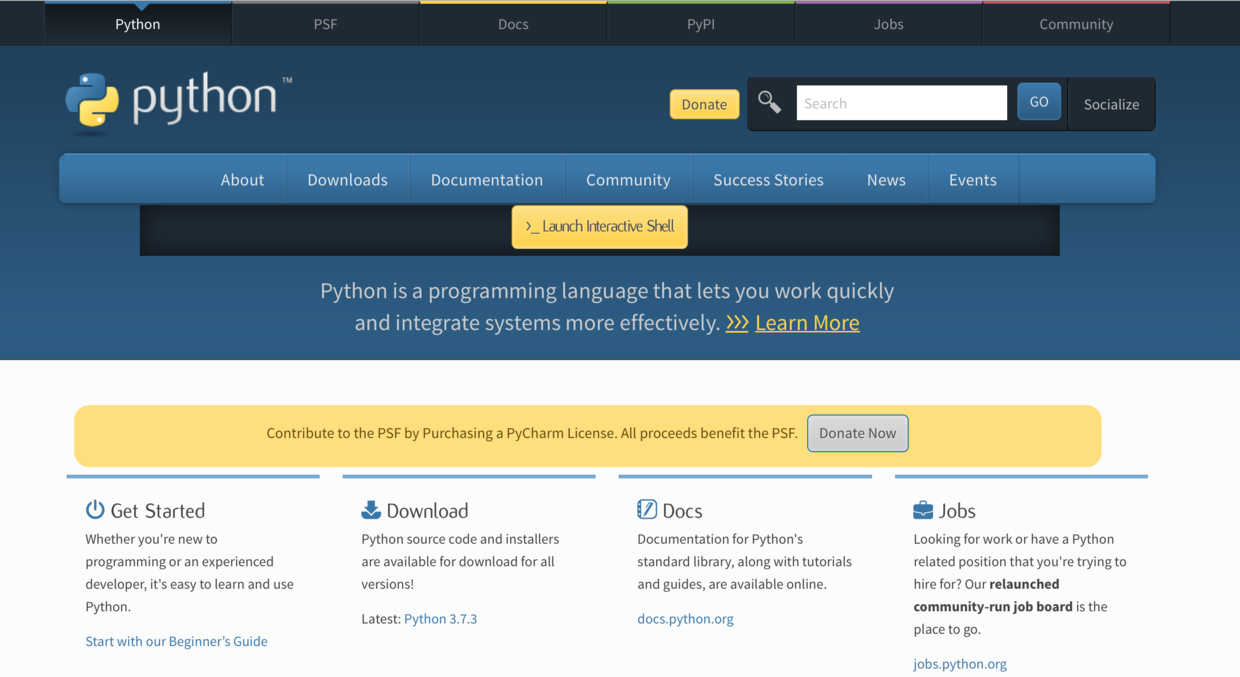
Task: Visit the jobs.python.org link
Action: pos(960,663)
